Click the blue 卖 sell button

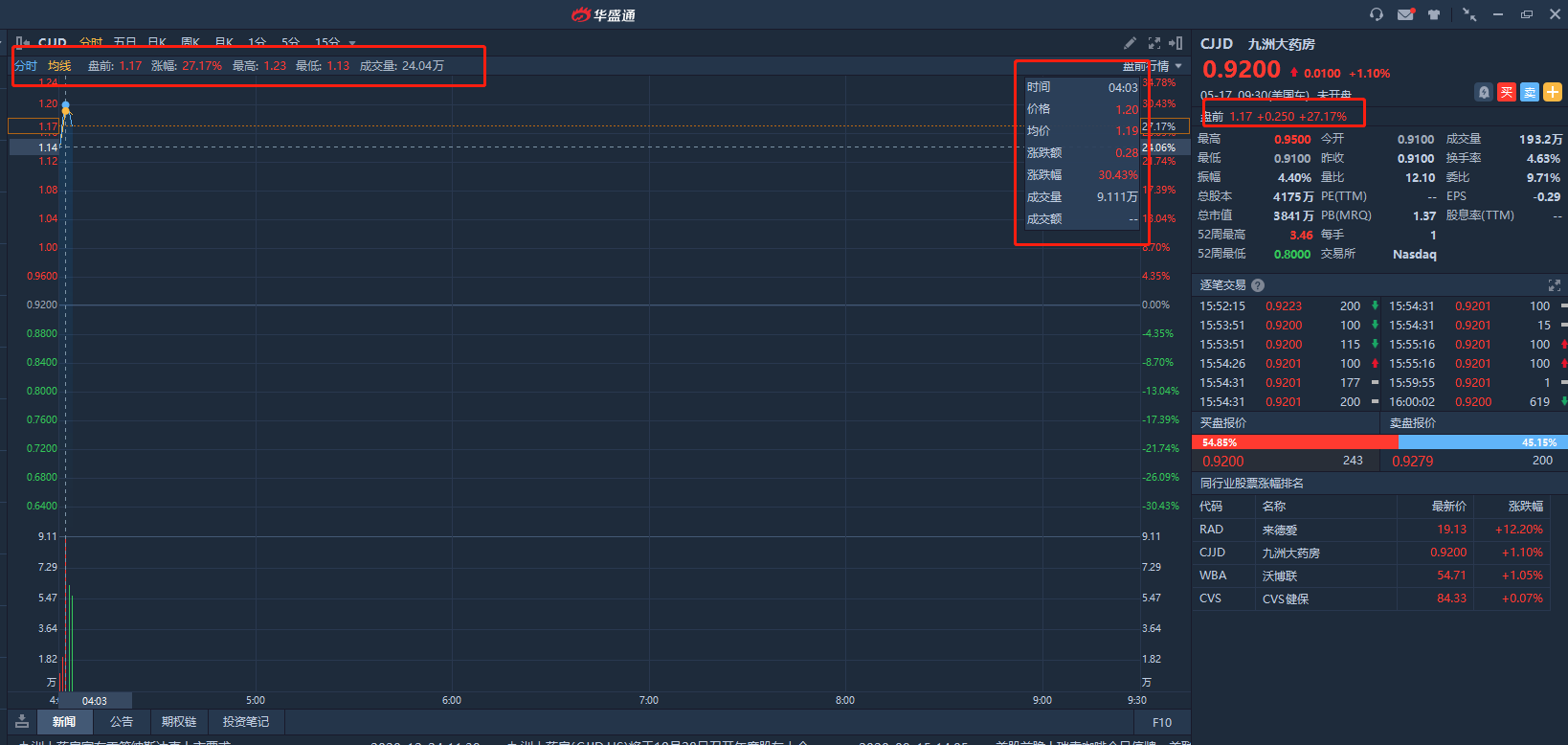coord(1530,92)
